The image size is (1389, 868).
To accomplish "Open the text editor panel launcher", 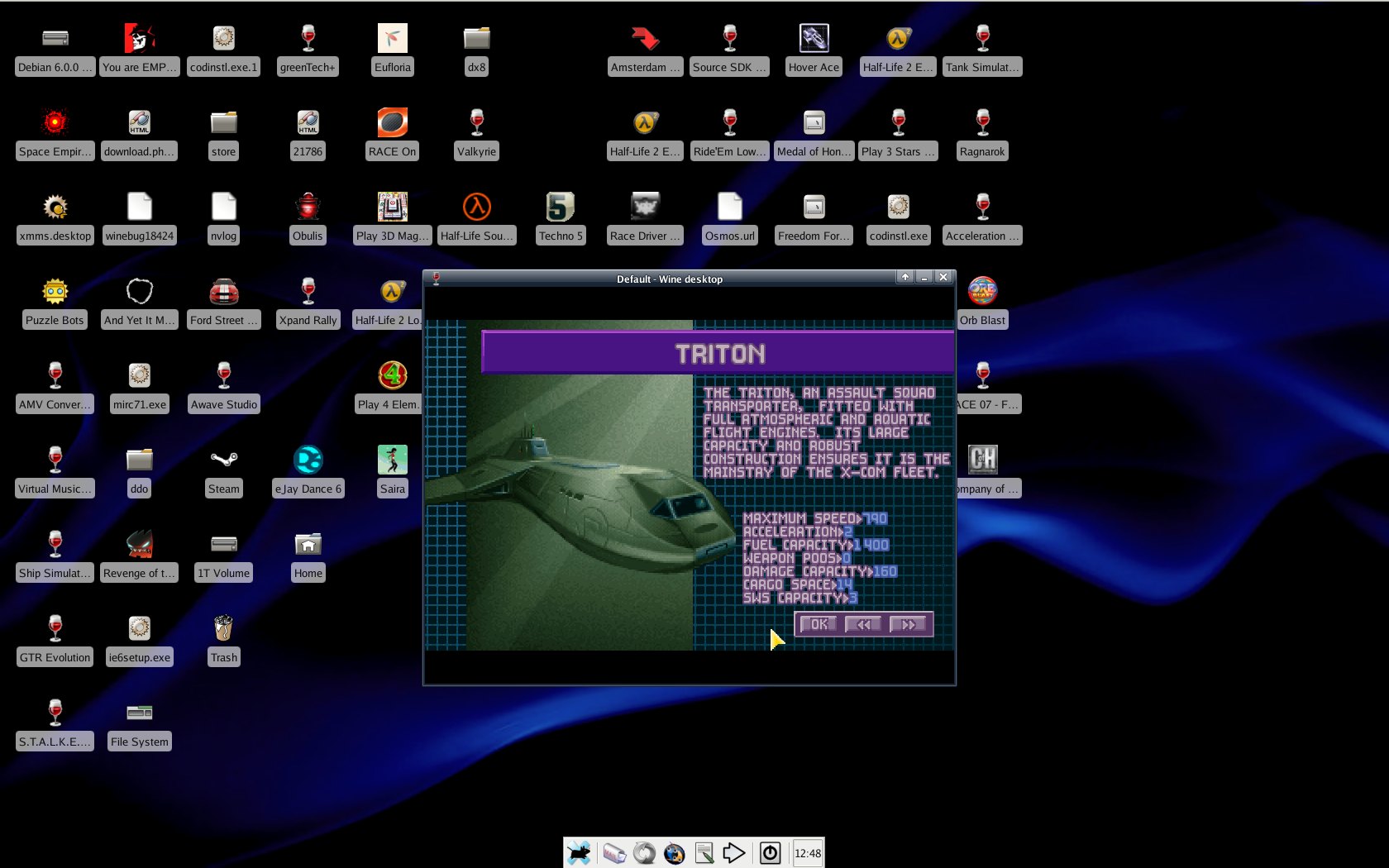I will 704,852.
